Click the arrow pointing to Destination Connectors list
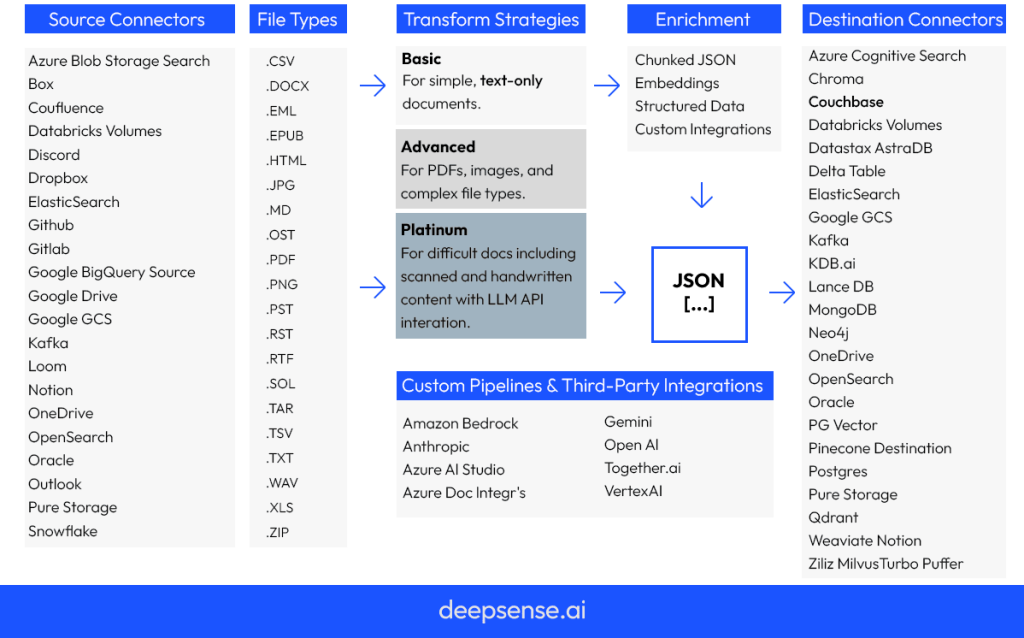The image size is (1024, 638). pos(782,292)
